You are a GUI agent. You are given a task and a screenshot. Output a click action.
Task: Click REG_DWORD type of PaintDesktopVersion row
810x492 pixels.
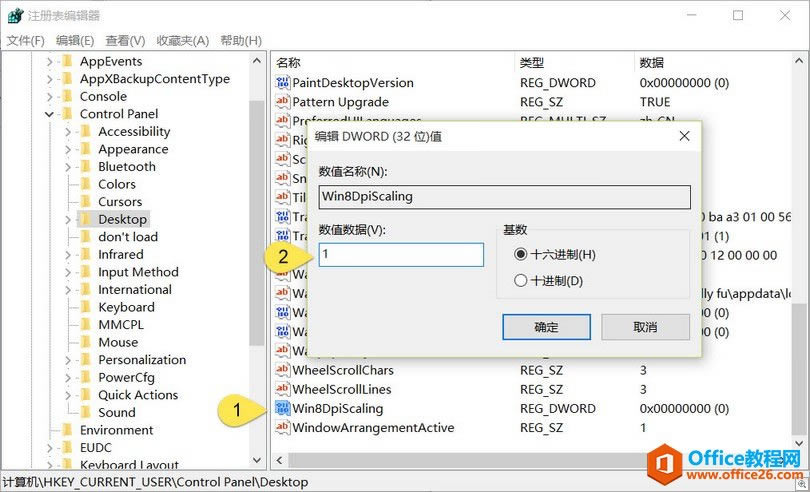(557, 83)
